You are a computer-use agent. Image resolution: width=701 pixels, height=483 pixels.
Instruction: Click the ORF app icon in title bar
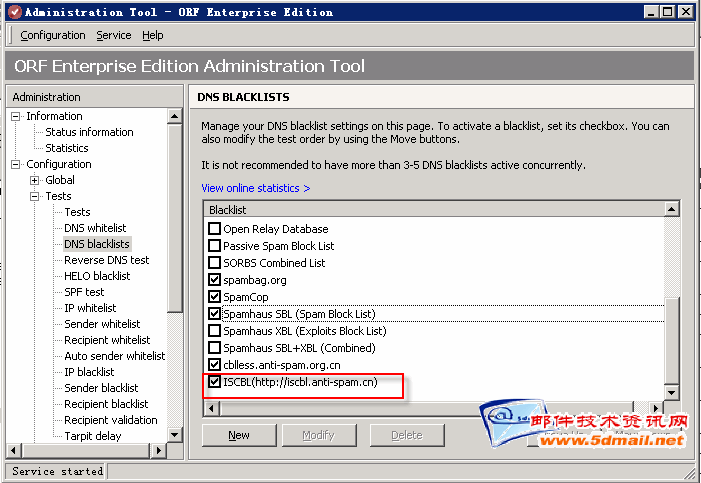12,11
